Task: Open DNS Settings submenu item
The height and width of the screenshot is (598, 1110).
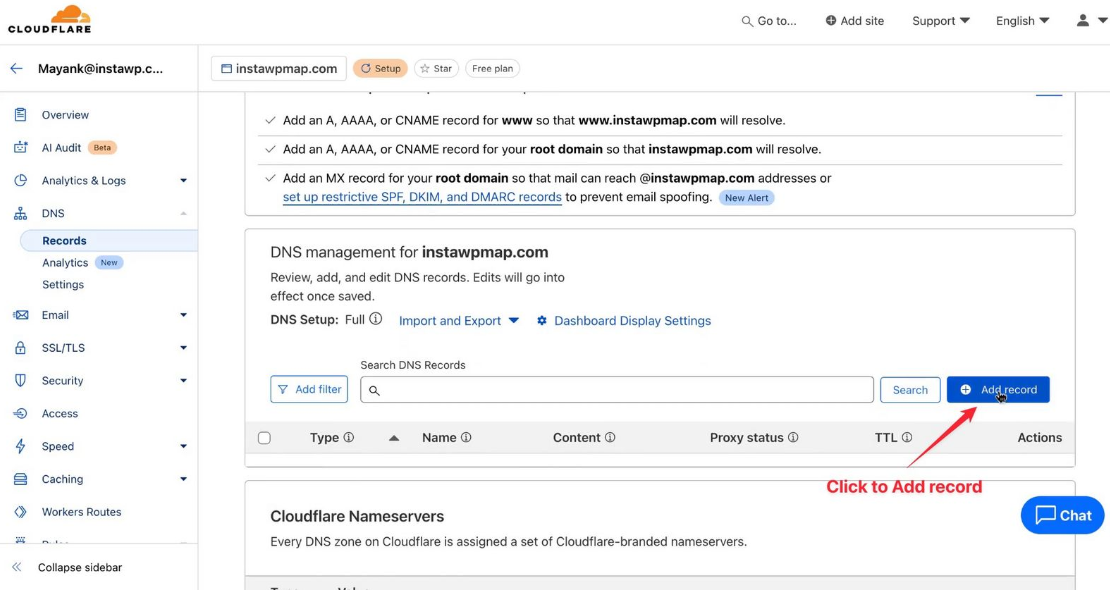Action: click(63, 284)
